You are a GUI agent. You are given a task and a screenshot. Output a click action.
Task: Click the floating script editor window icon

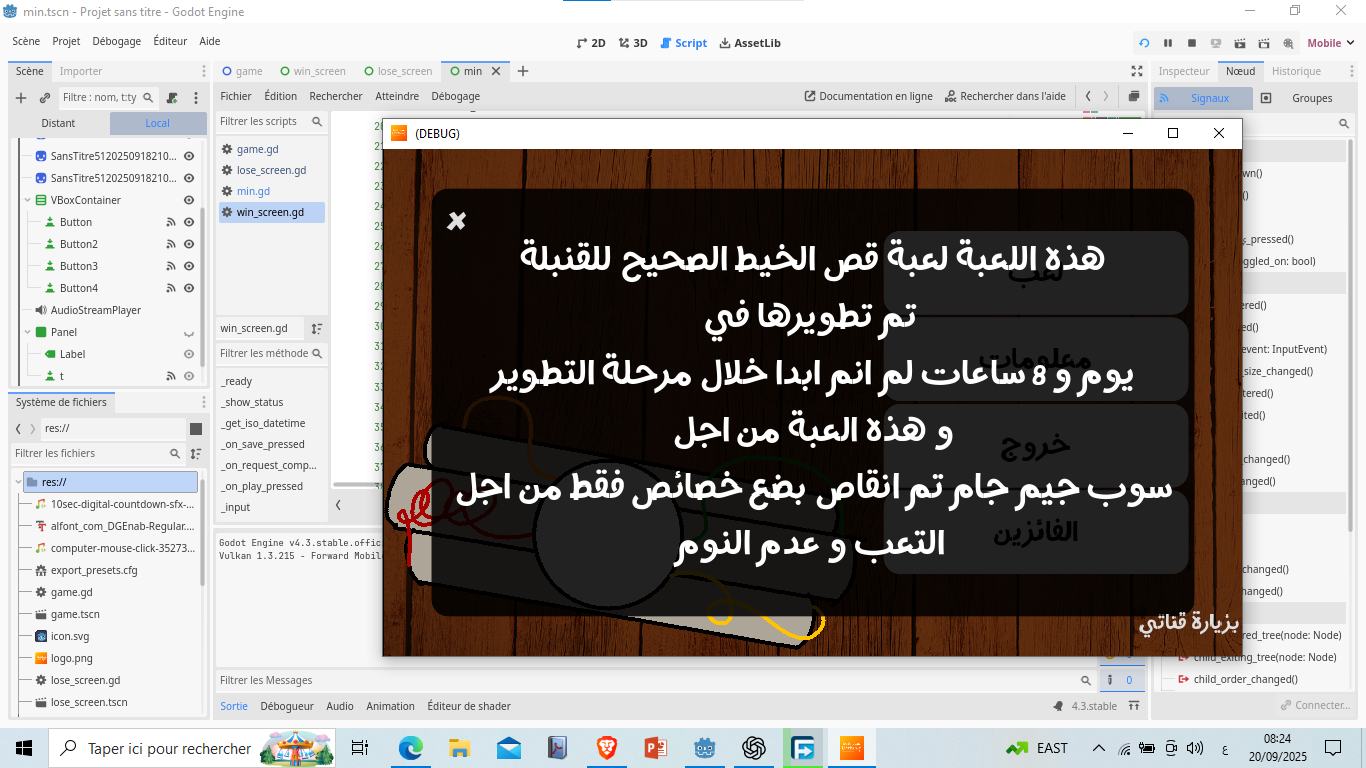tap(1134, 96)
